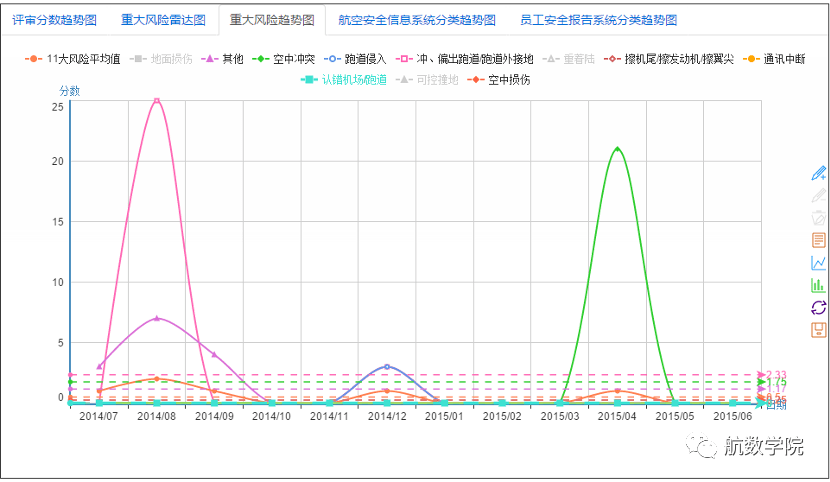
Task: Click the 2014/07 x-axis label
Action: 98,416
